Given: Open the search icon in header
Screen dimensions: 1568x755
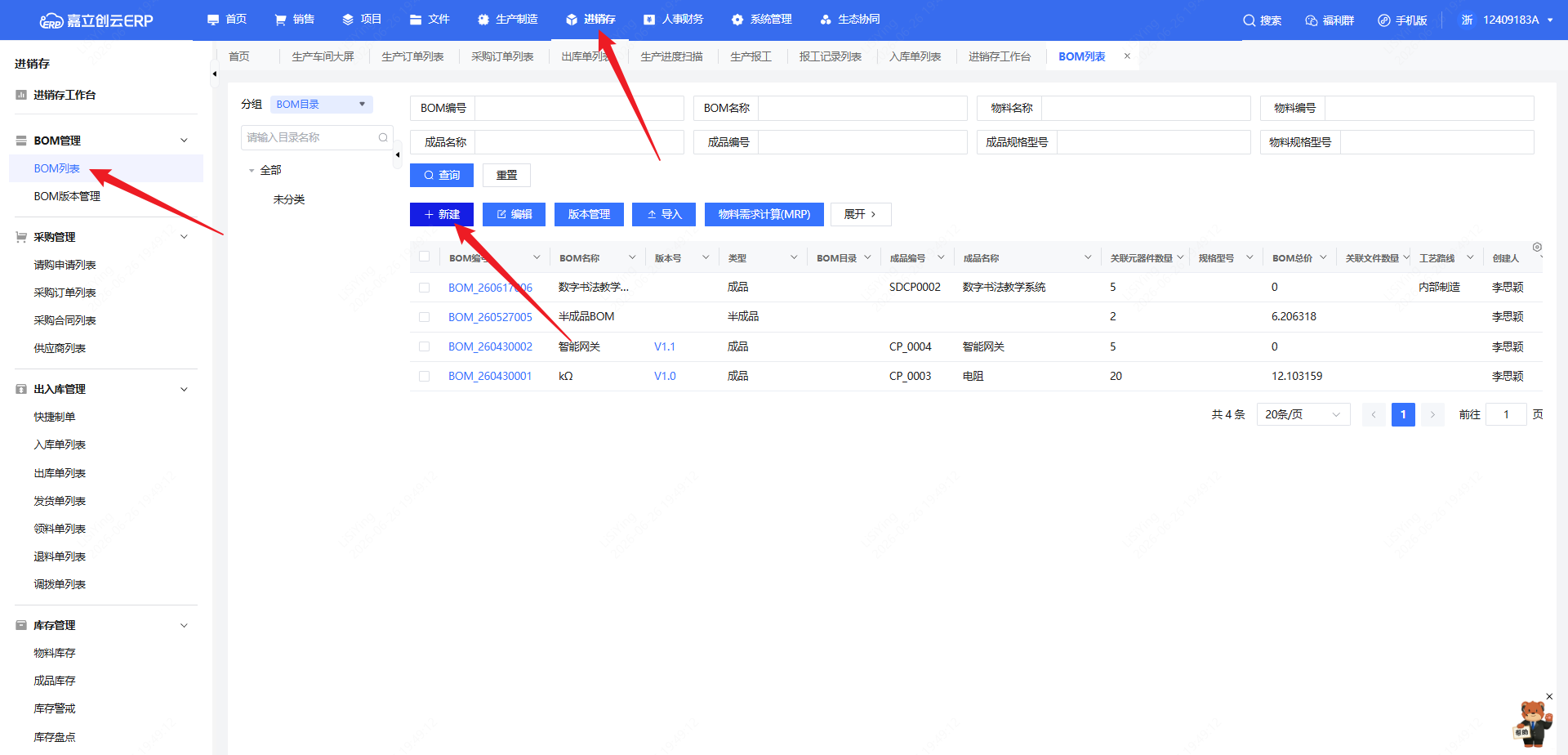Looking at the screenshot, I should (1249, 20).
